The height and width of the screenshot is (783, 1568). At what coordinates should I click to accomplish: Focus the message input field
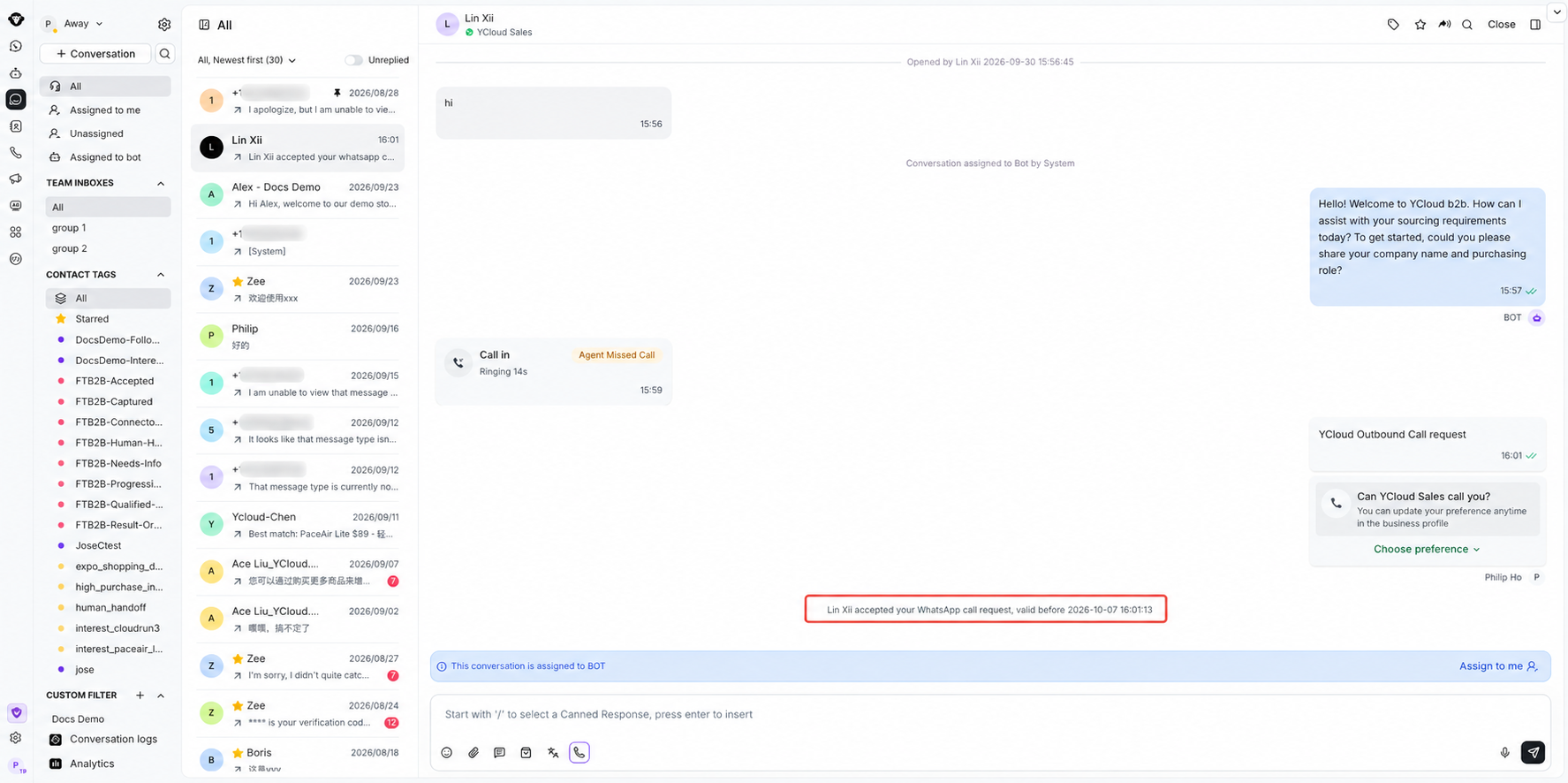tap(989, 714)
